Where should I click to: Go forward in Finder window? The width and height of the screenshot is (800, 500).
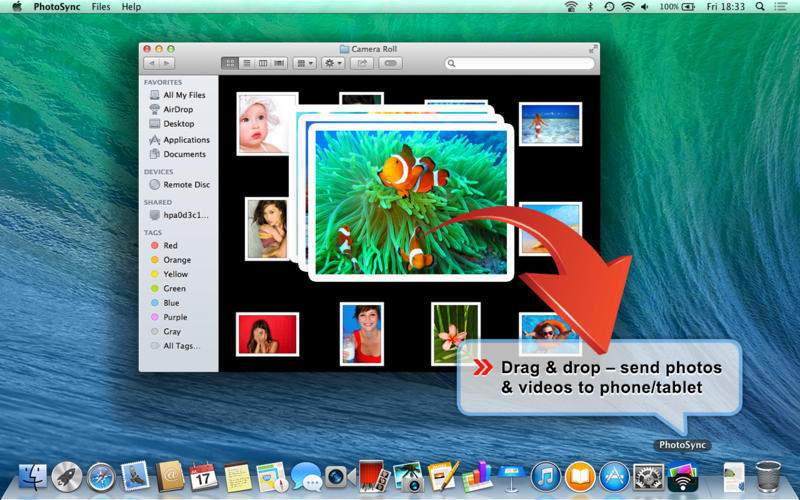click(167, 63)
